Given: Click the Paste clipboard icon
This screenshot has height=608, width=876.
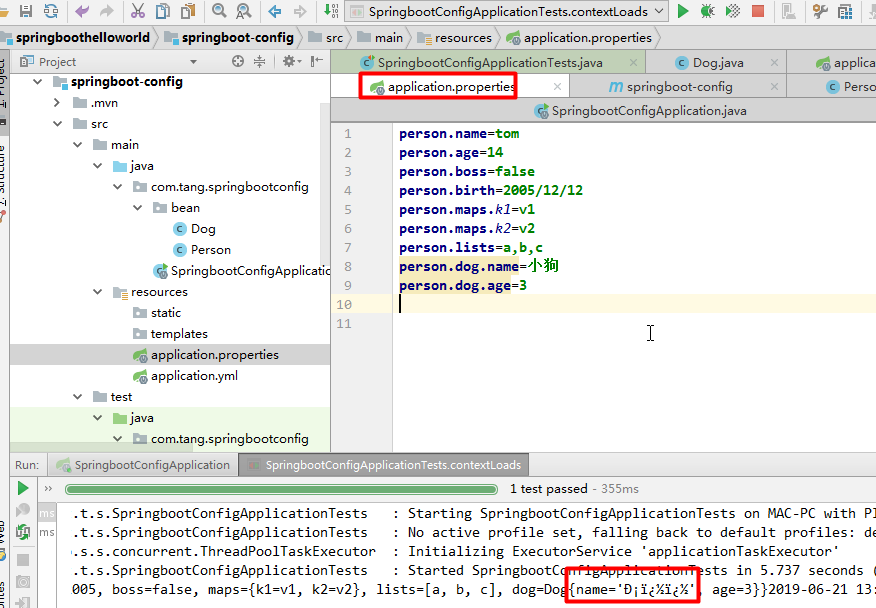Looking at the screenshot, I should 188,11.
